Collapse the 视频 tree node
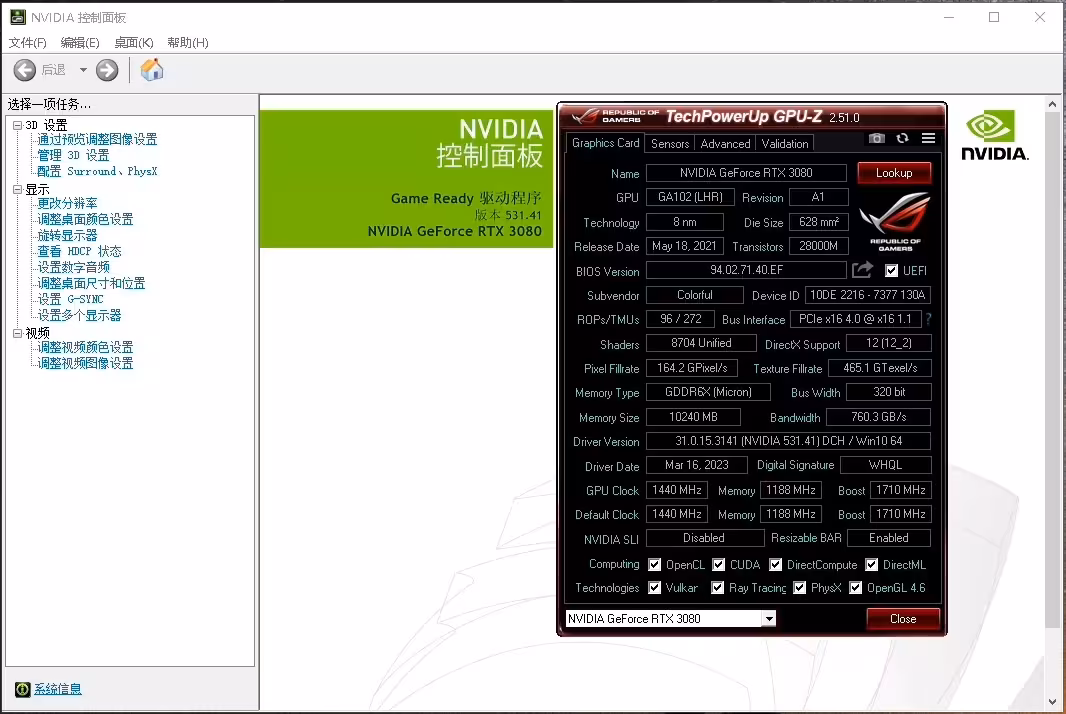The height and width of the screenshot is (714, 1066). (18, 333)
